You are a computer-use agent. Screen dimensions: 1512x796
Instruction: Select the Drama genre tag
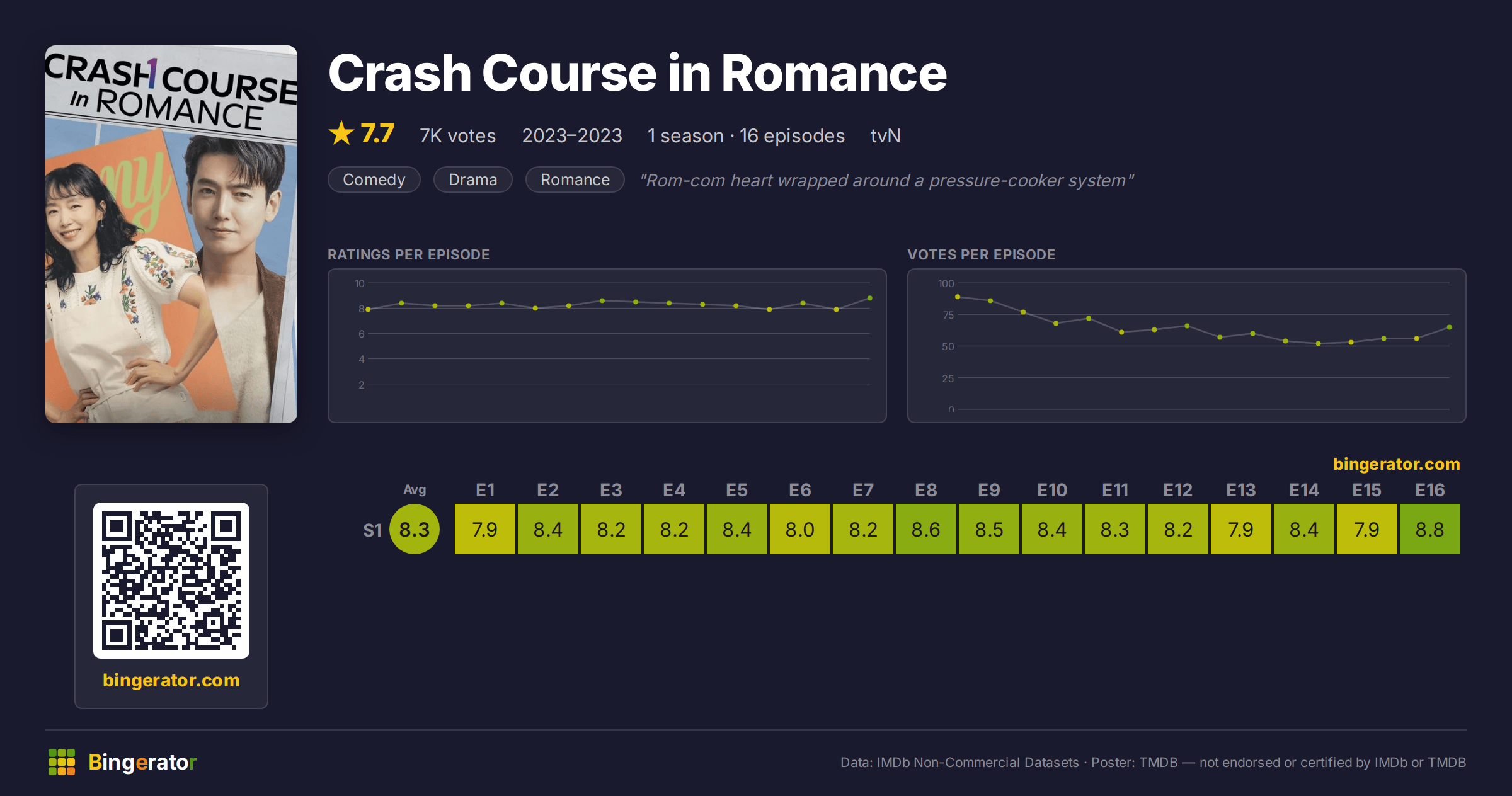[x=473, y=180]
